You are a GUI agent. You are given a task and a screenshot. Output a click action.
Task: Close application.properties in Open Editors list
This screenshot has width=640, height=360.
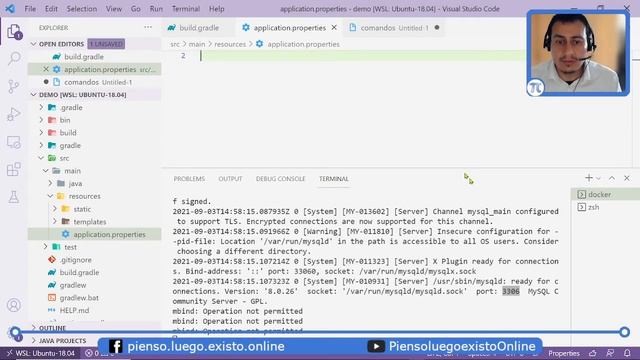pyautogui.click(x=46, y=69)
